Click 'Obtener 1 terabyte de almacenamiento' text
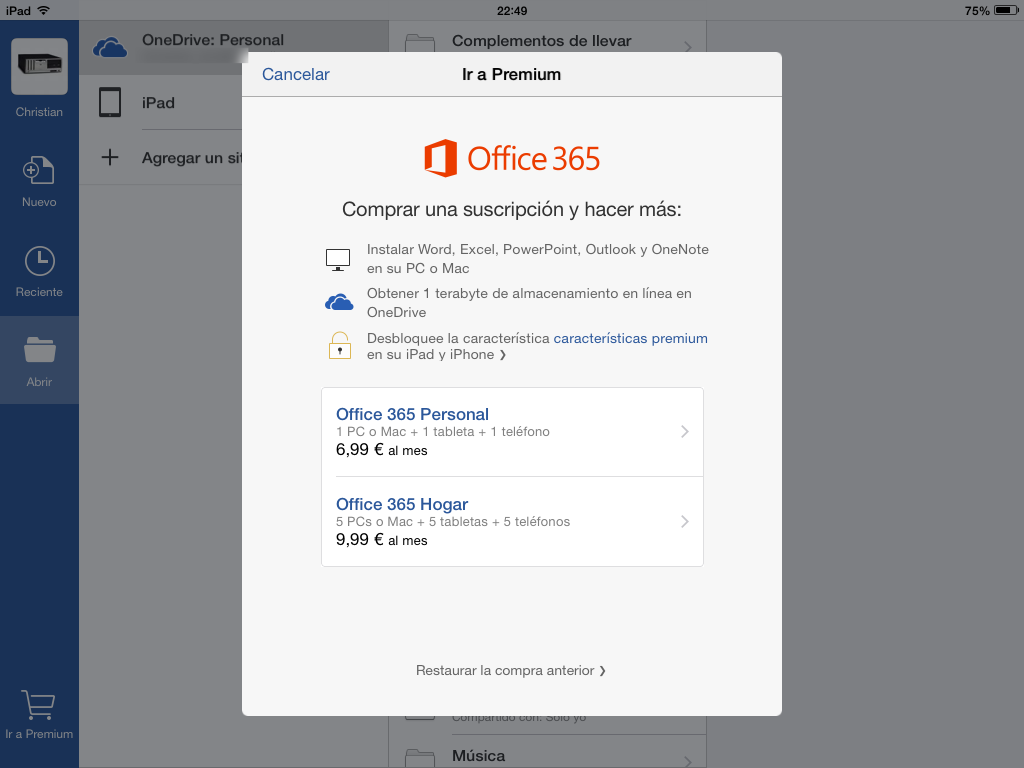 529,302
